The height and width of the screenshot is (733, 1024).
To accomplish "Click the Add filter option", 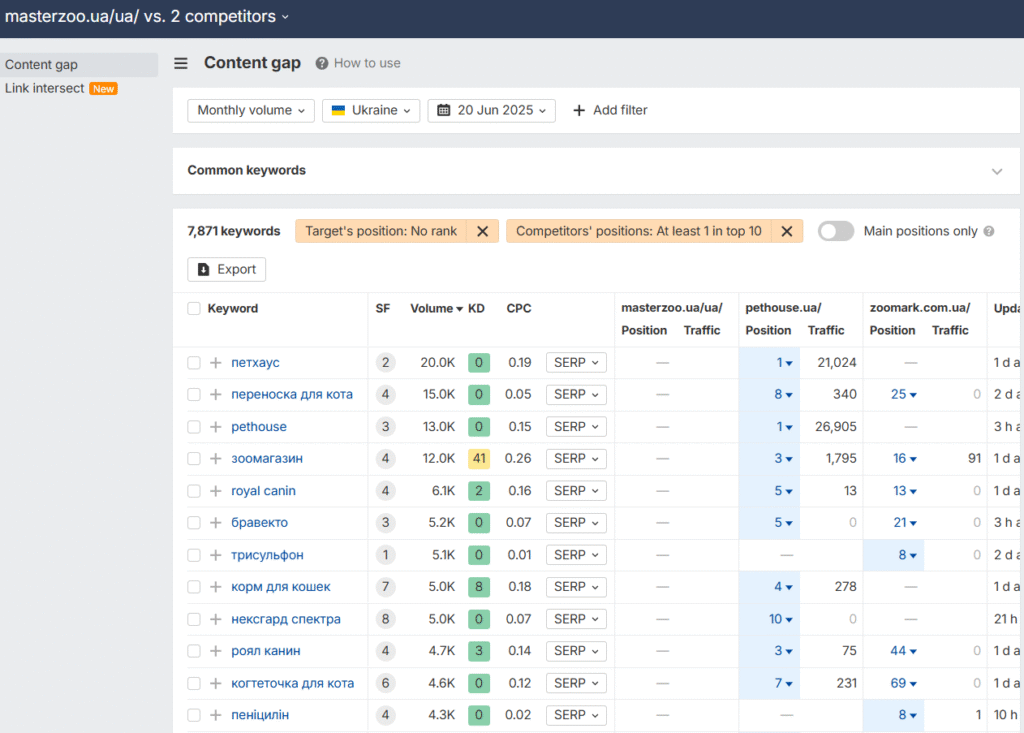I will click(610, 110).
